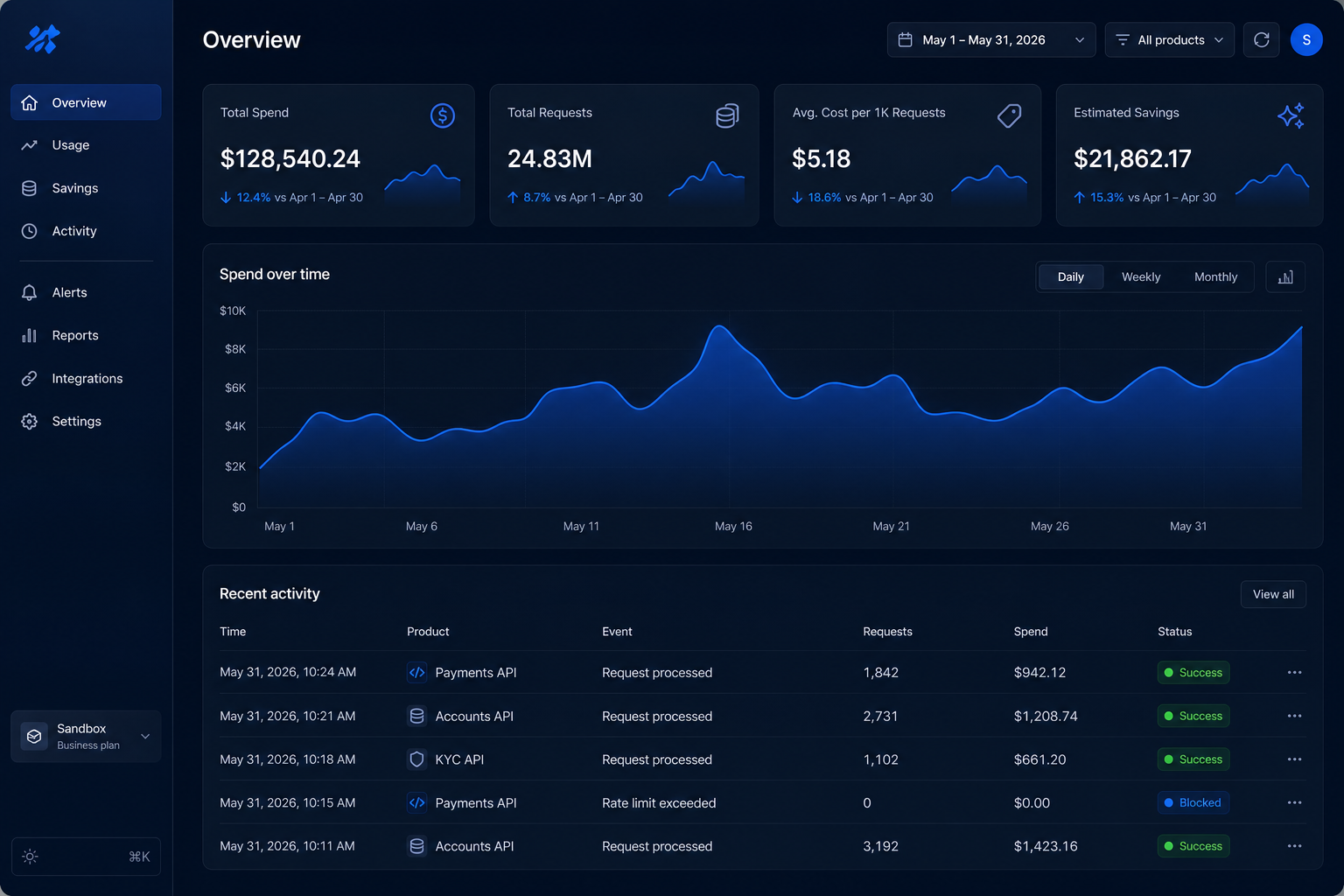Open more options for the 10:21 AM row
Image resolution: width=1344 pixels, height=896 pixels.
[x=1295, y=716]
